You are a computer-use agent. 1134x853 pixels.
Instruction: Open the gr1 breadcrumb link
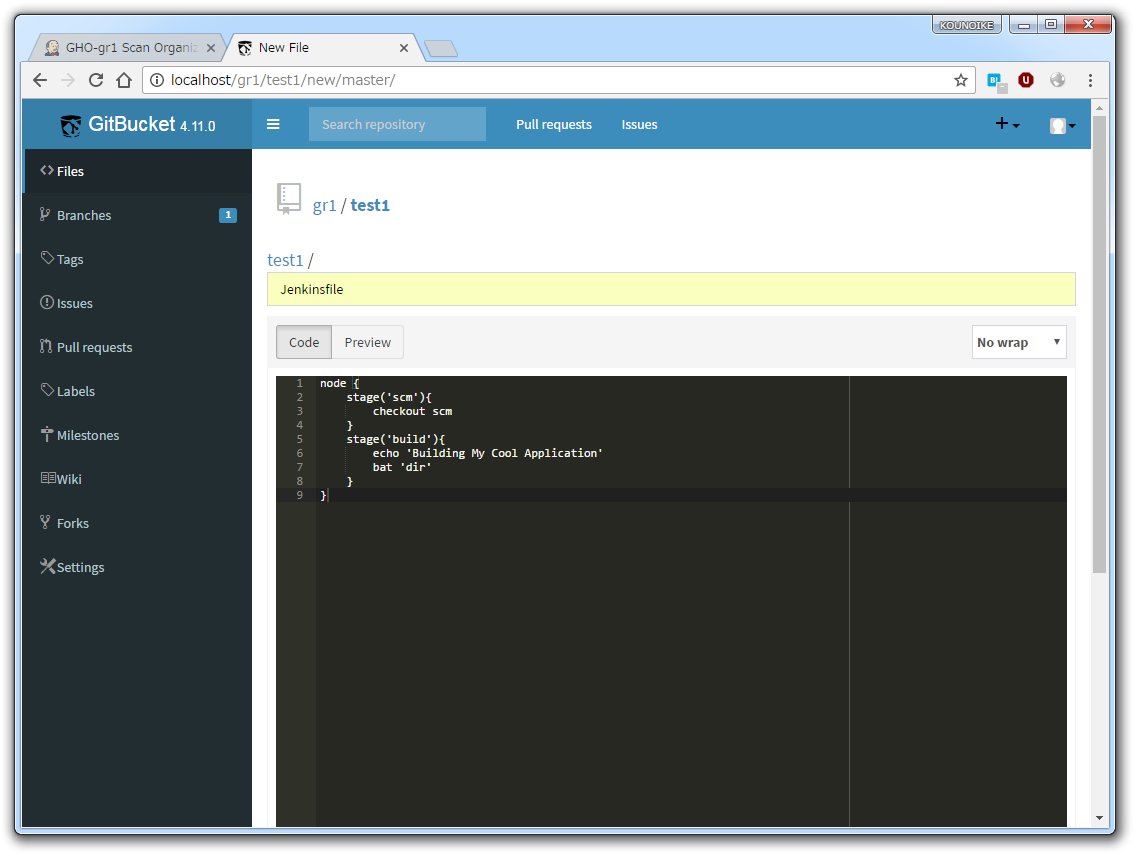(x=324, y=205)
